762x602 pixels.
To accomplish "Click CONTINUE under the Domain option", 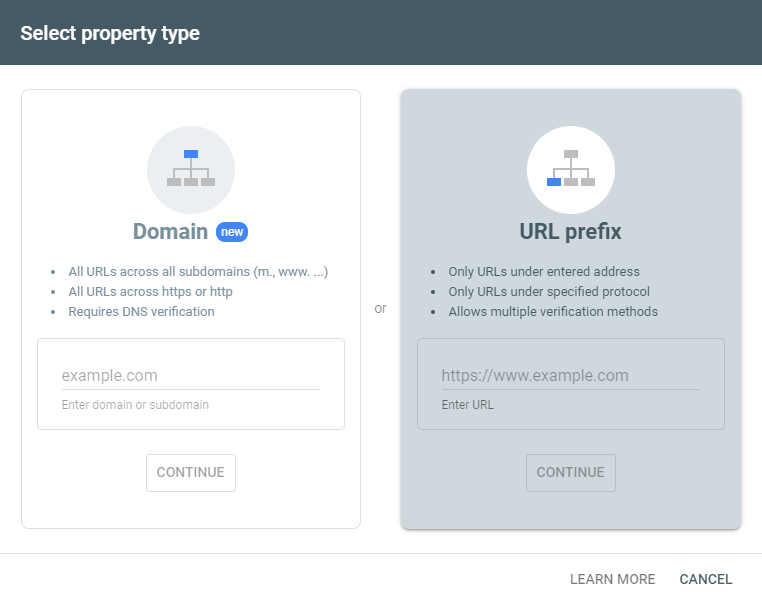I will (190, 473).
